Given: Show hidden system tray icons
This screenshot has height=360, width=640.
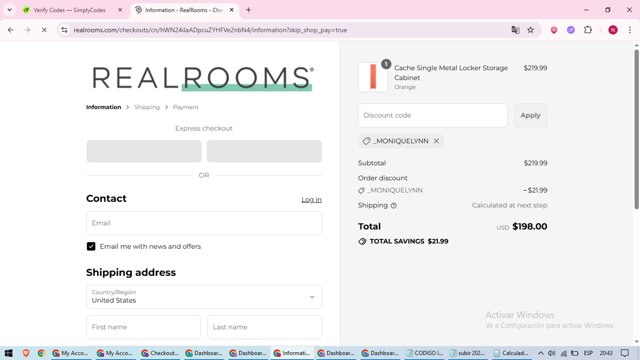Looking at the screenshot, I should [x=540, y=353].
